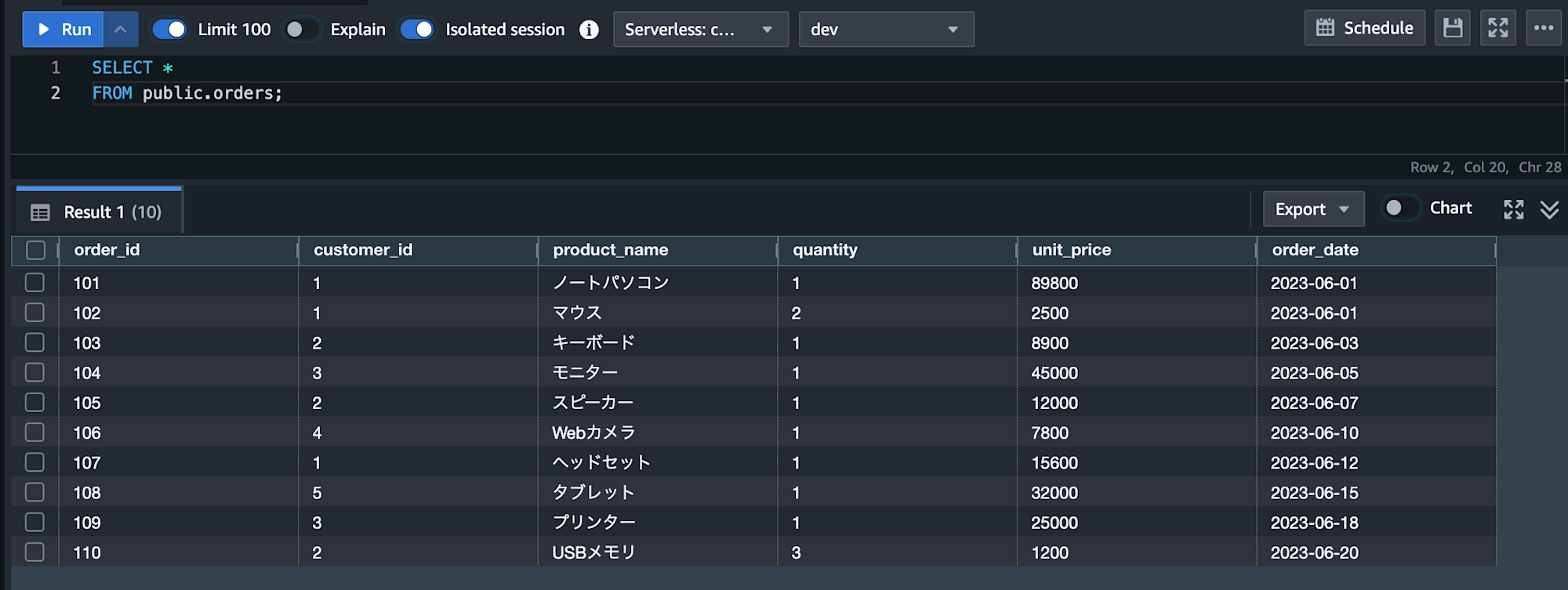Select the checkbox for order 101
The image size is (1568, 590).
pos(35,283)
